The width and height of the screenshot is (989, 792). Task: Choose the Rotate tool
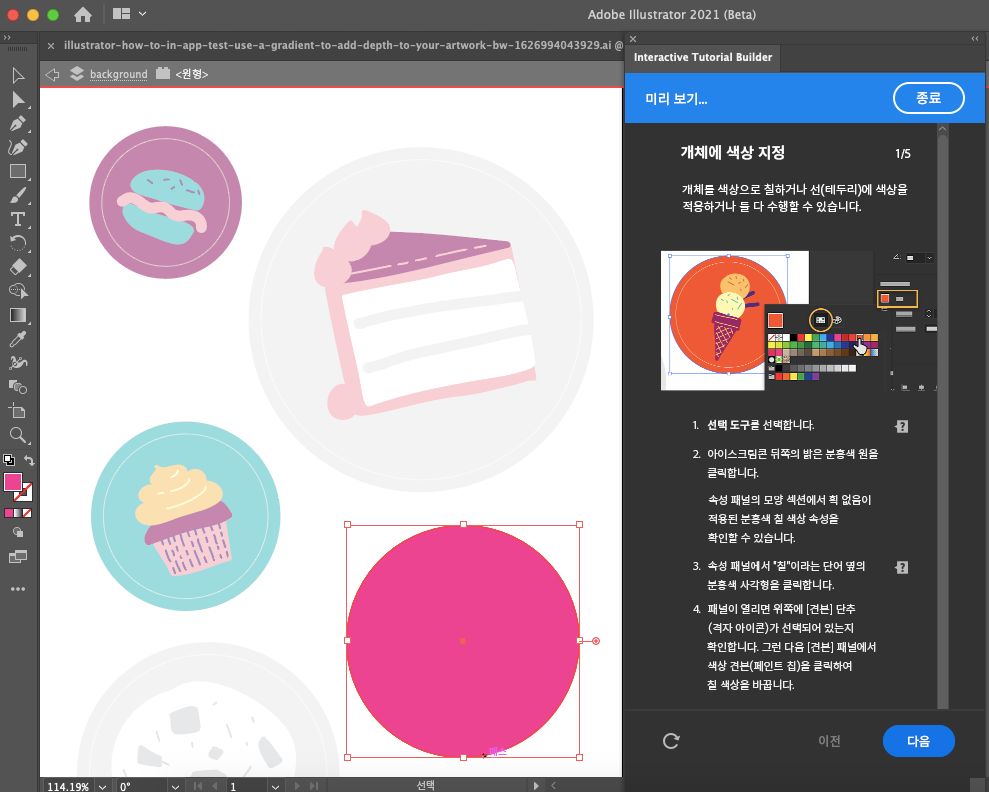pos(18,243)
